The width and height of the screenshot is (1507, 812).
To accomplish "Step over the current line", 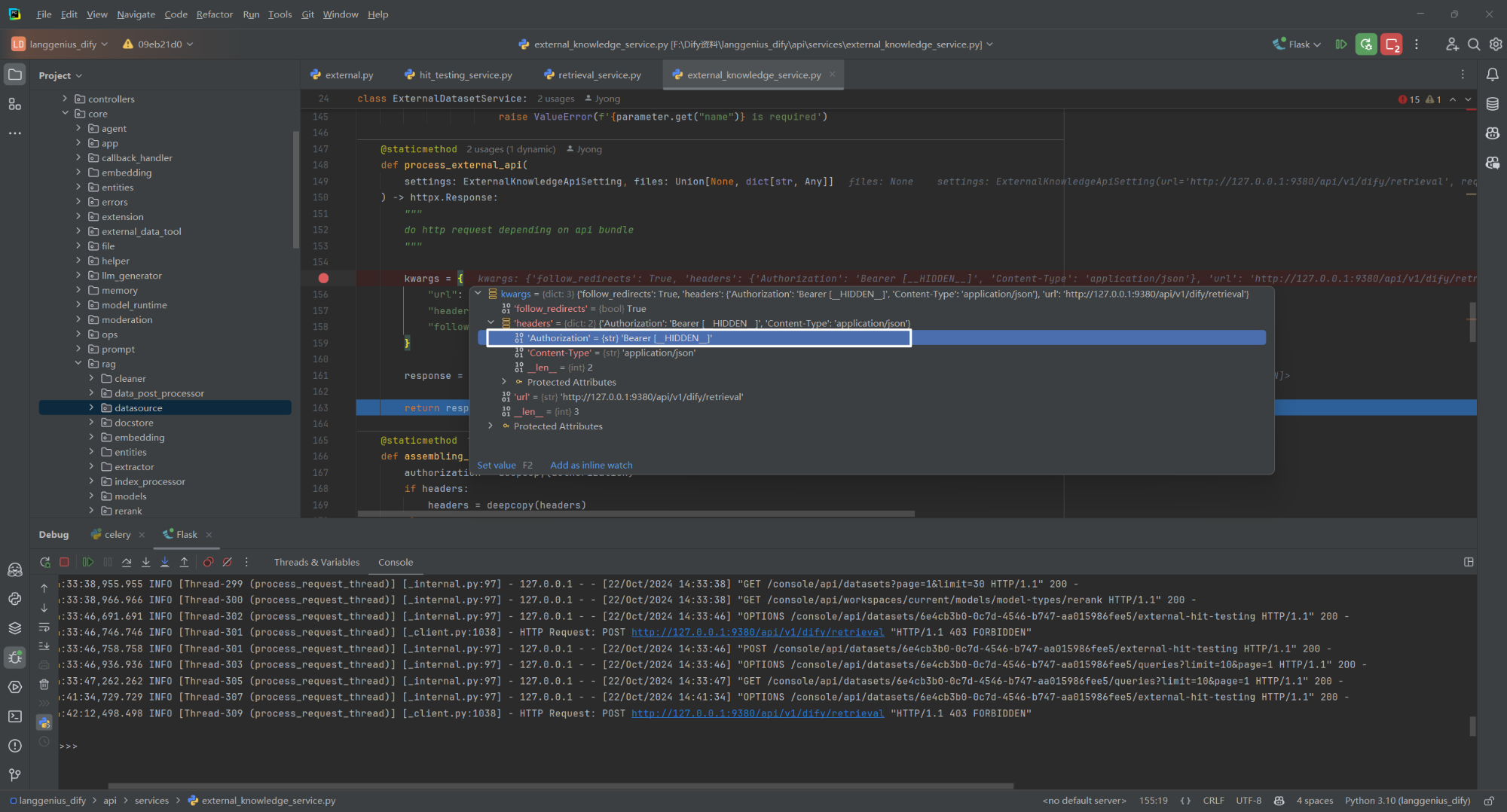I will (127, 562).
